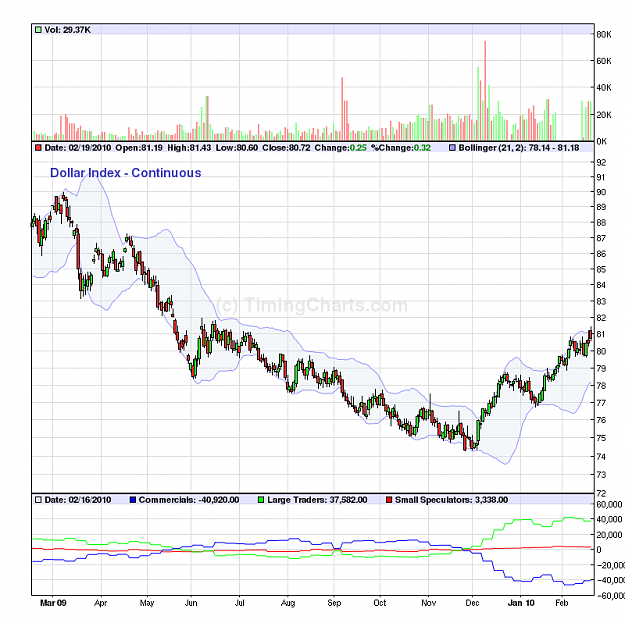Screen dimensions: 625x623
Task: Click 'Mar 09' on the time axis
Action: [53, 603]
